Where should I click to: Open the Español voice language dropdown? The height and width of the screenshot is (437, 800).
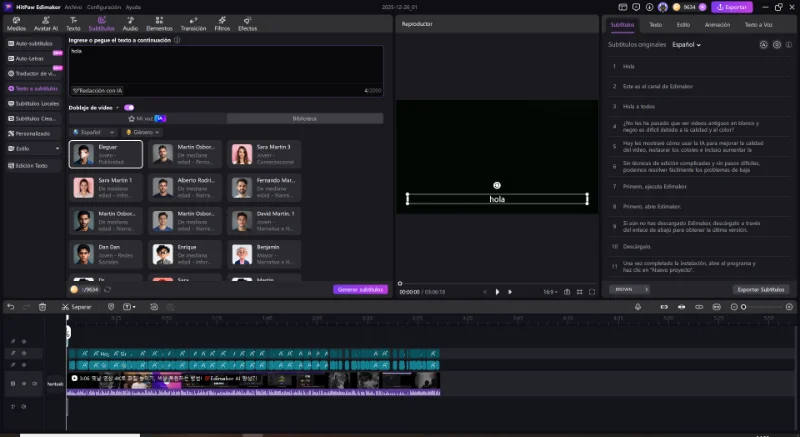pos(93,132)
